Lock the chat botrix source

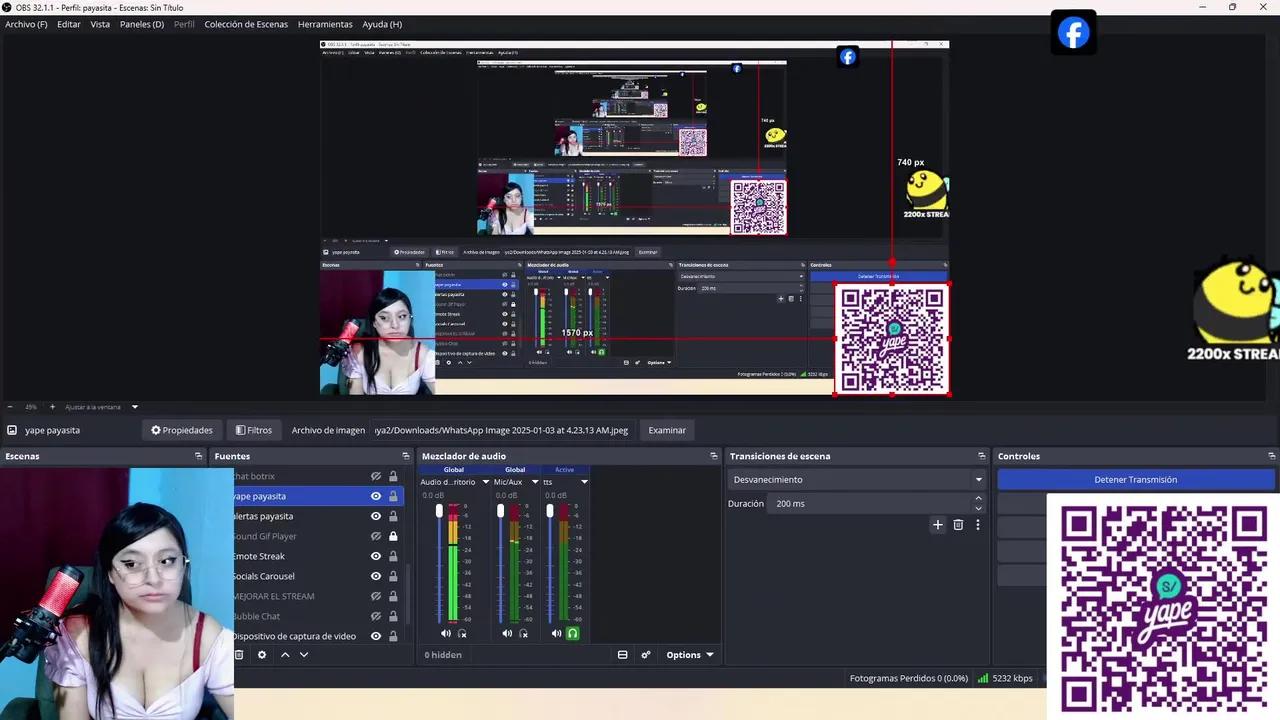pyautogui.click(x=393, y=476)
